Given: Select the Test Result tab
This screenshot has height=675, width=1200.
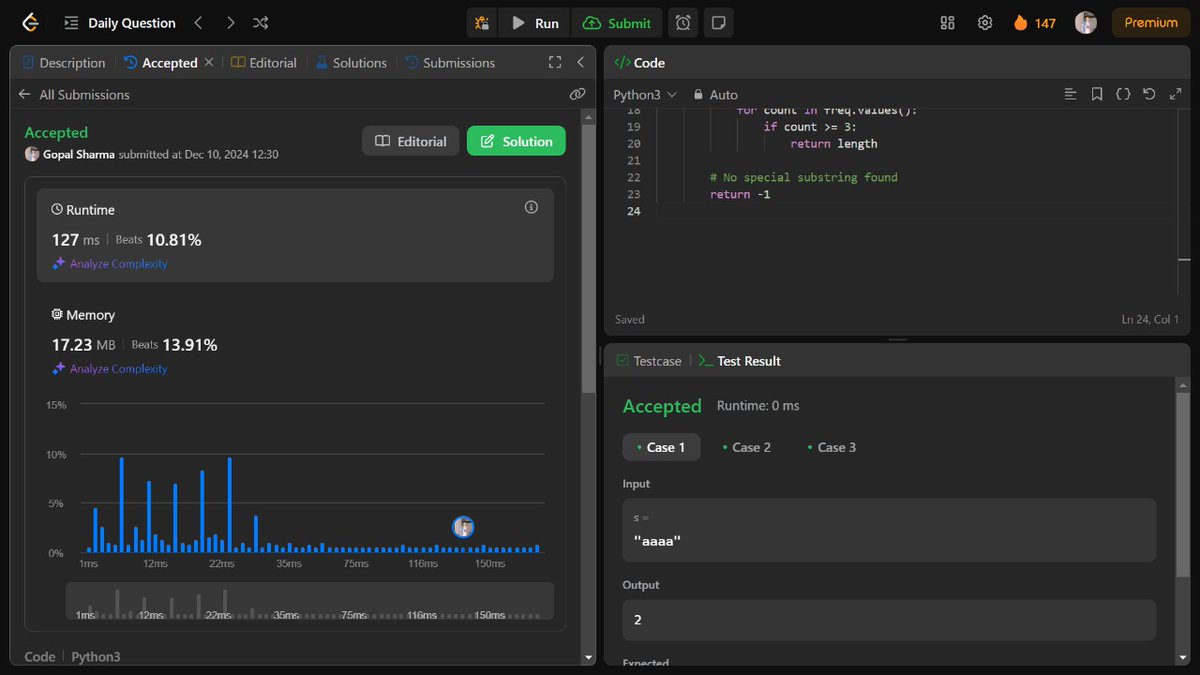Looking at the screenshot, I should coord(739,361).
